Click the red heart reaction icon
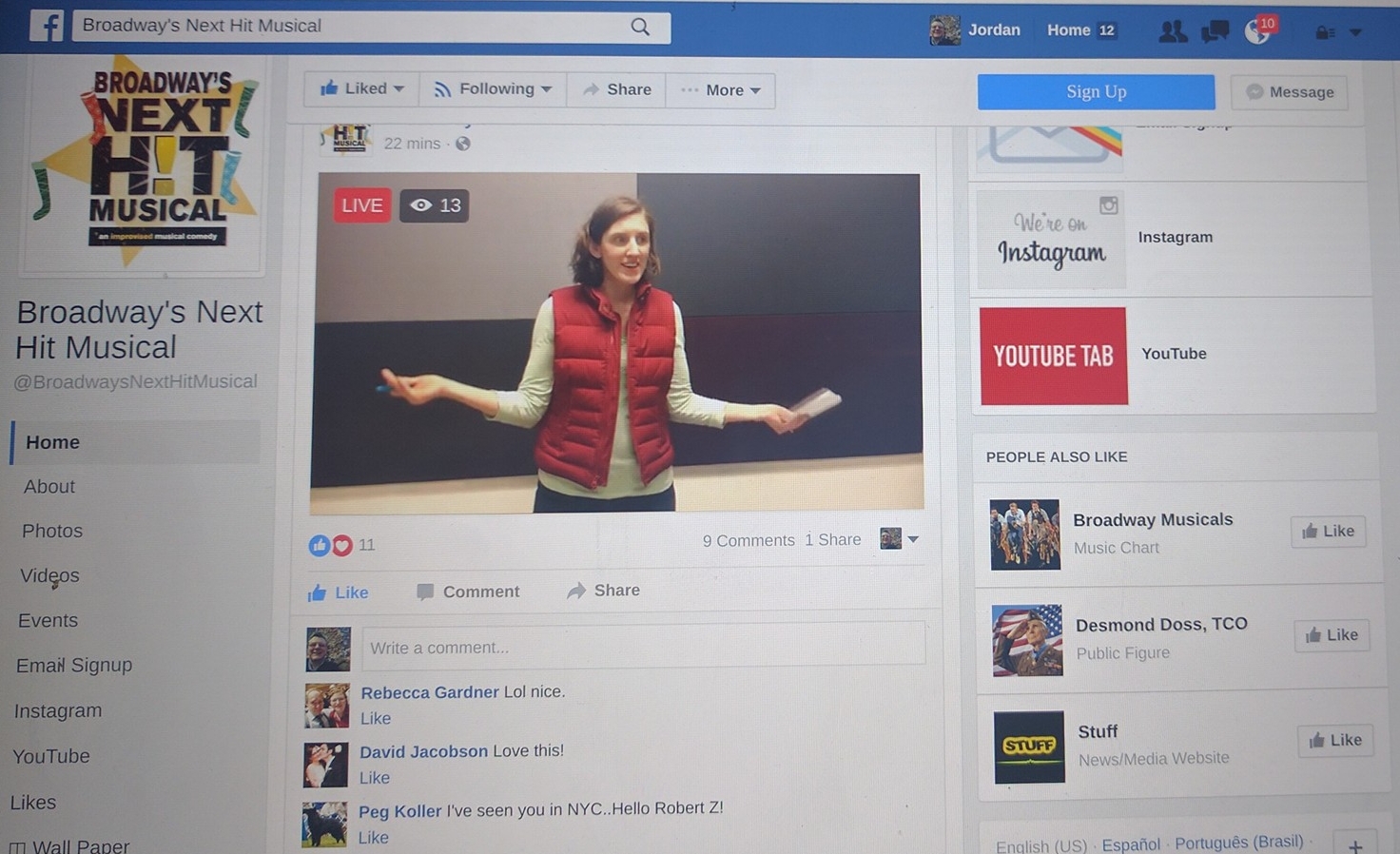 click(342, 545)
